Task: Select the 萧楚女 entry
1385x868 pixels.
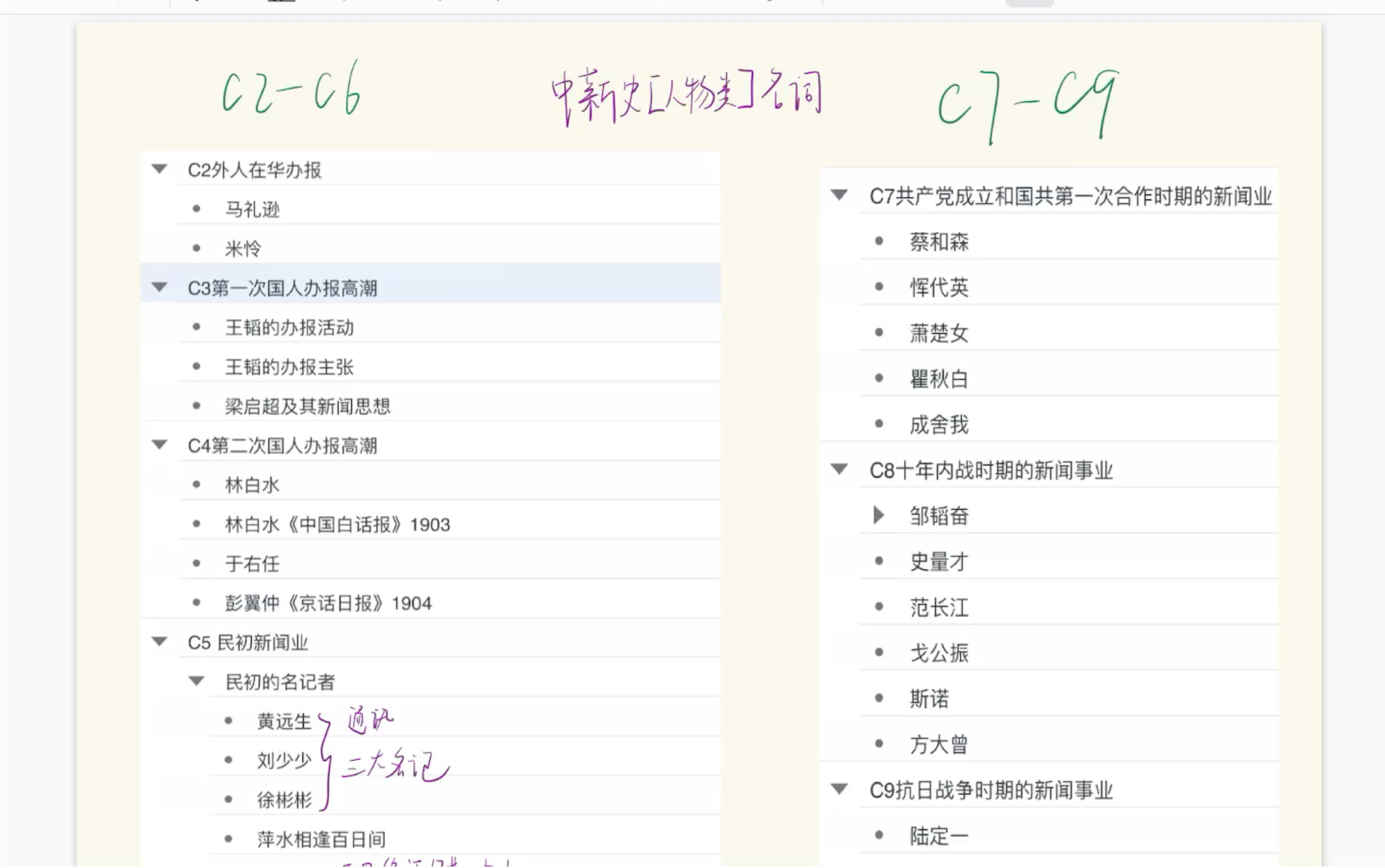Action: coord(939,333)
